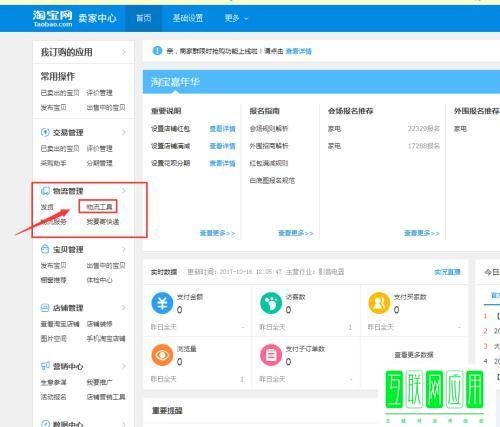
Task: Click the 宝贝管理 bag icon
Action: [x=45, y=249]
